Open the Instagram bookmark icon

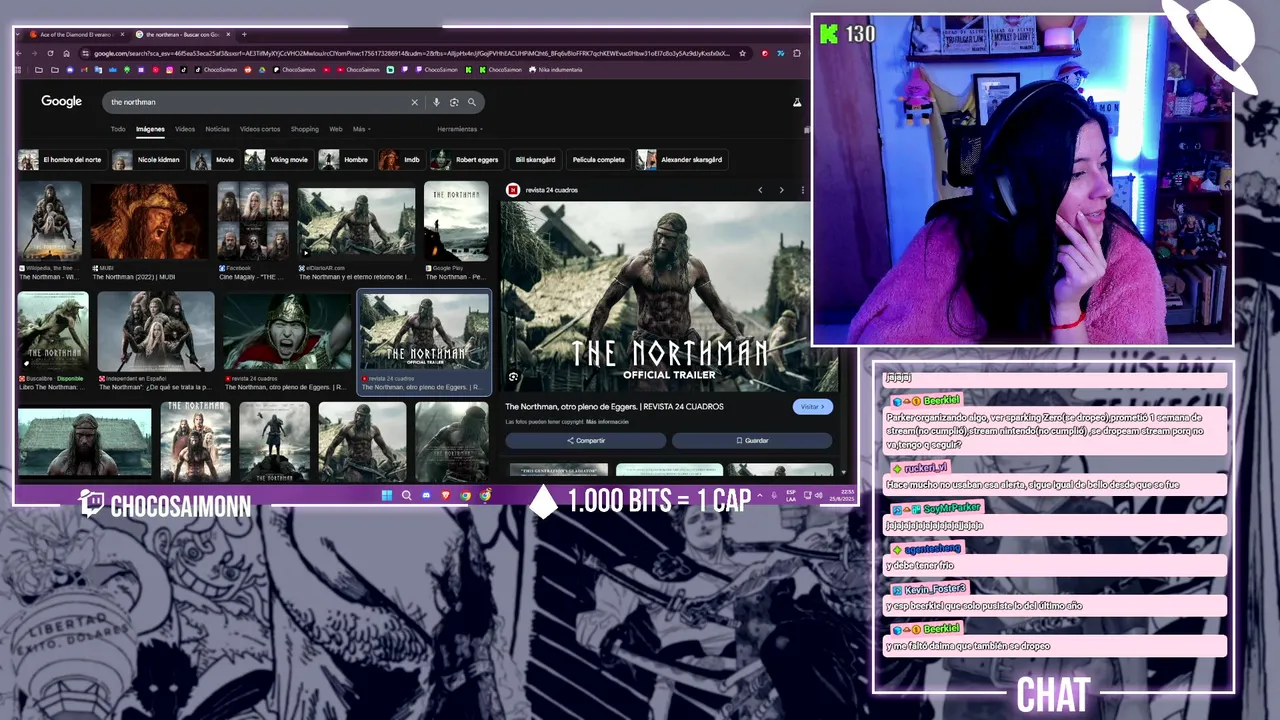[x=170, y=70]
